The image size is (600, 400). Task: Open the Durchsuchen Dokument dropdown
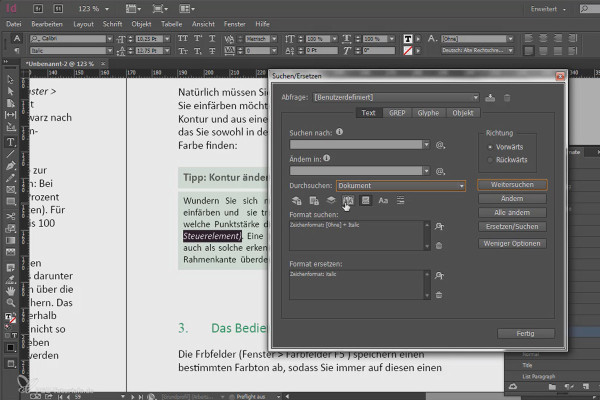401,186
